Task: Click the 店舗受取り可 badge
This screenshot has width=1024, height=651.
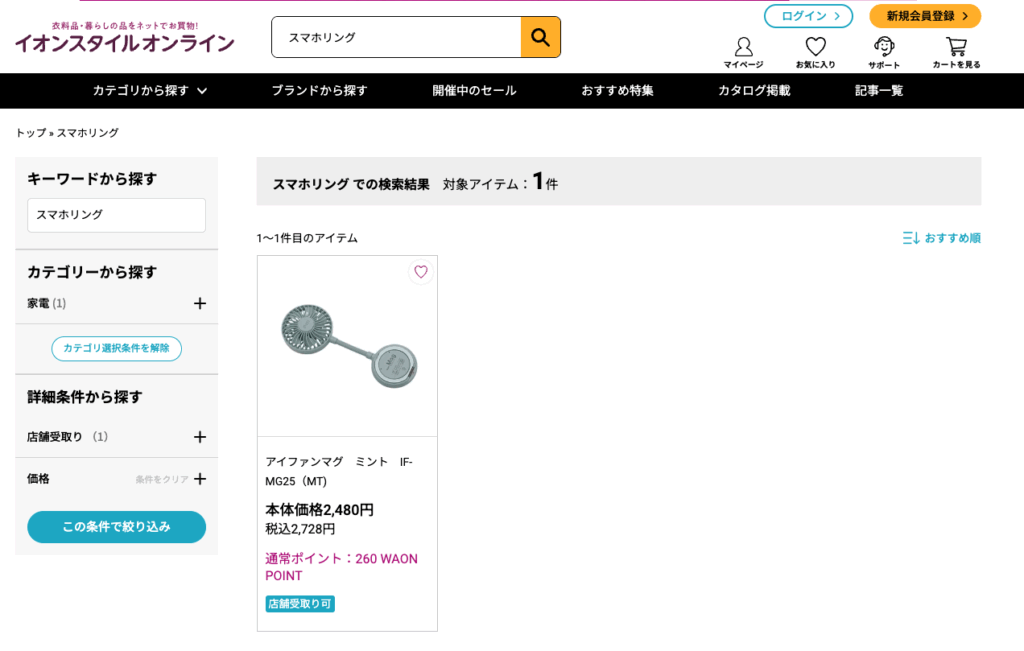Action: pyautogui.click(x=300, y=604)
